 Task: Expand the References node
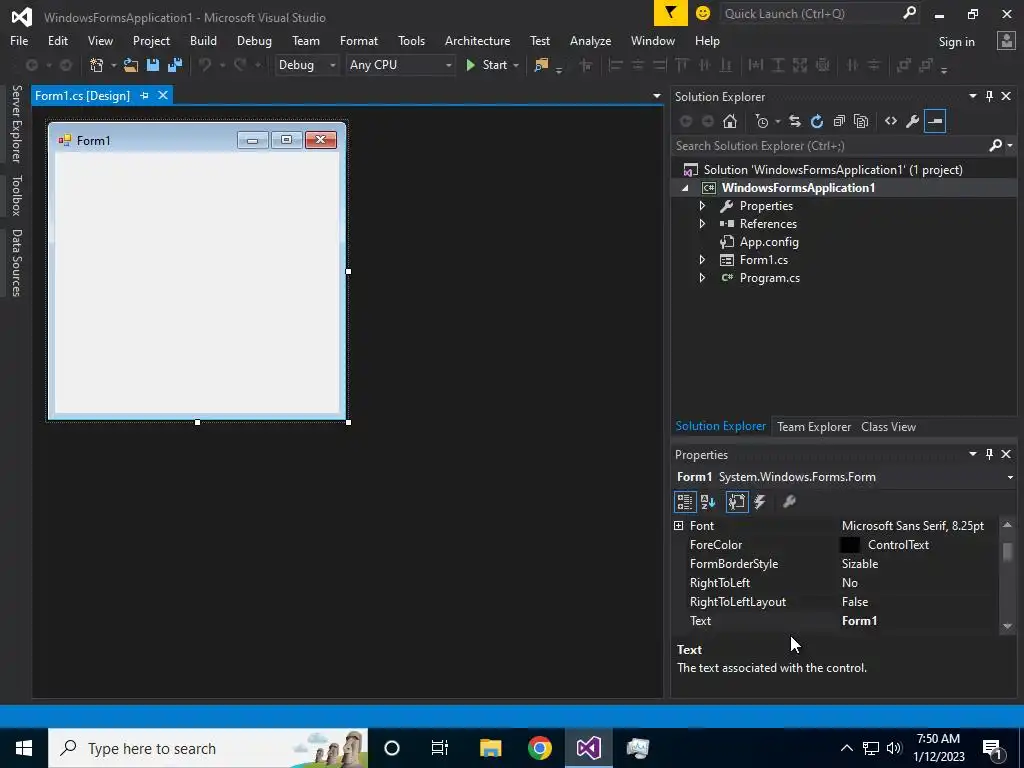702,224
